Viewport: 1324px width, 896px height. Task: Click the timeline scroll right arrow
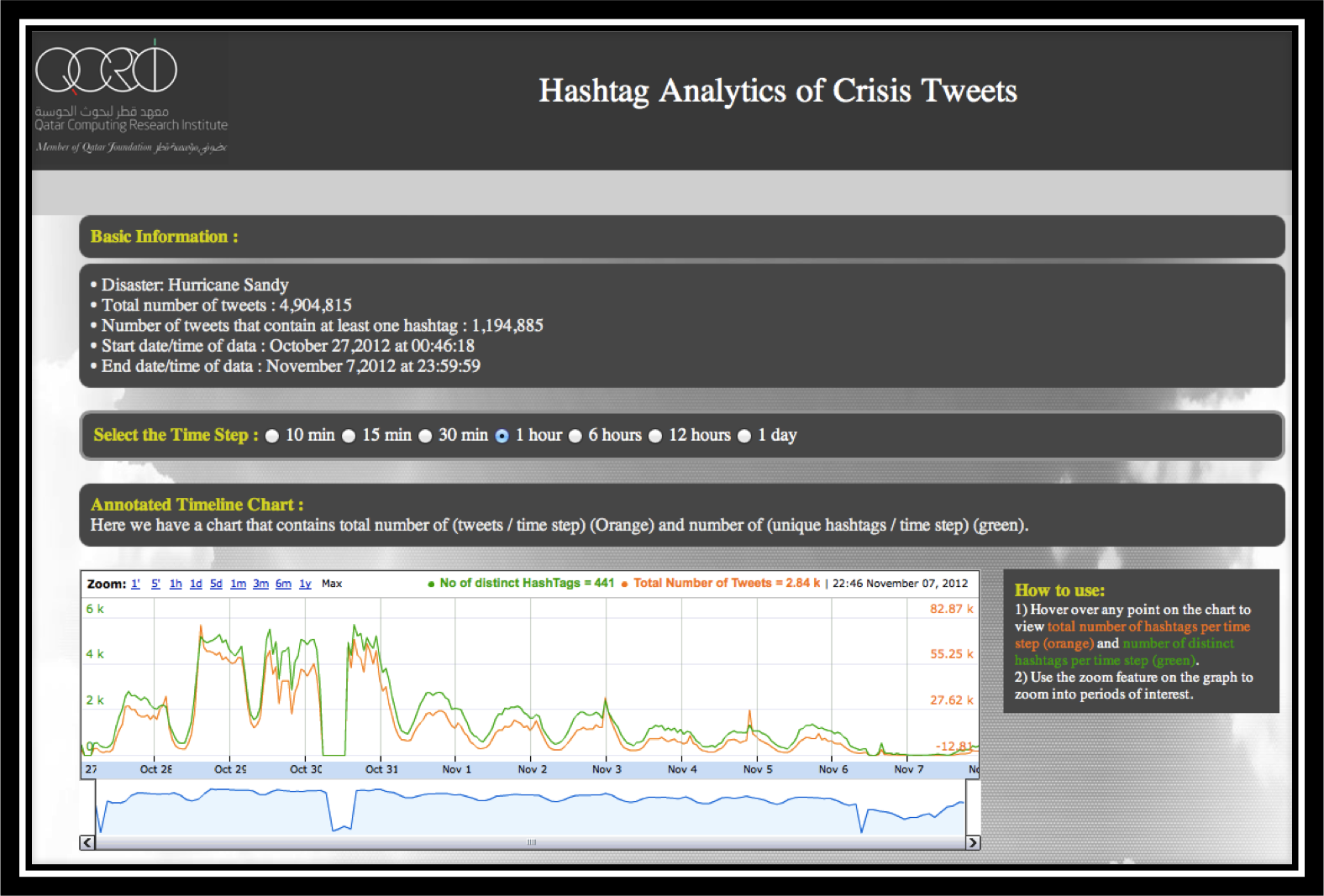coord(973,842)
